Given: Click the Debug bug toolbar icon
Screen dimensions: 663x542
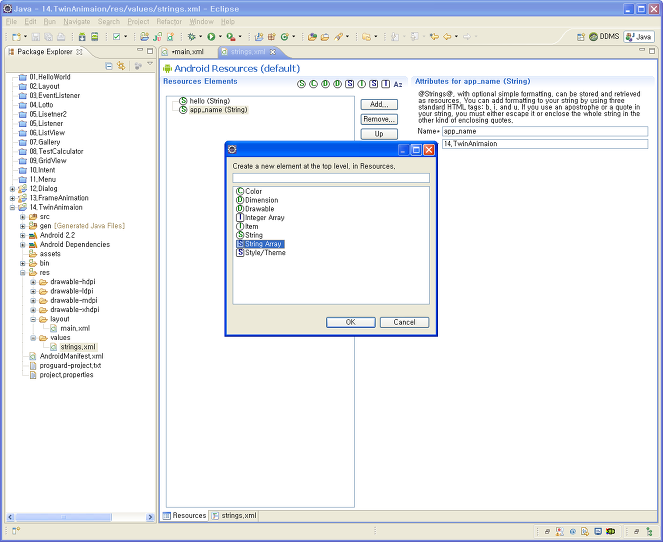Looking at the screenshot, I should [x=192, y=37].
